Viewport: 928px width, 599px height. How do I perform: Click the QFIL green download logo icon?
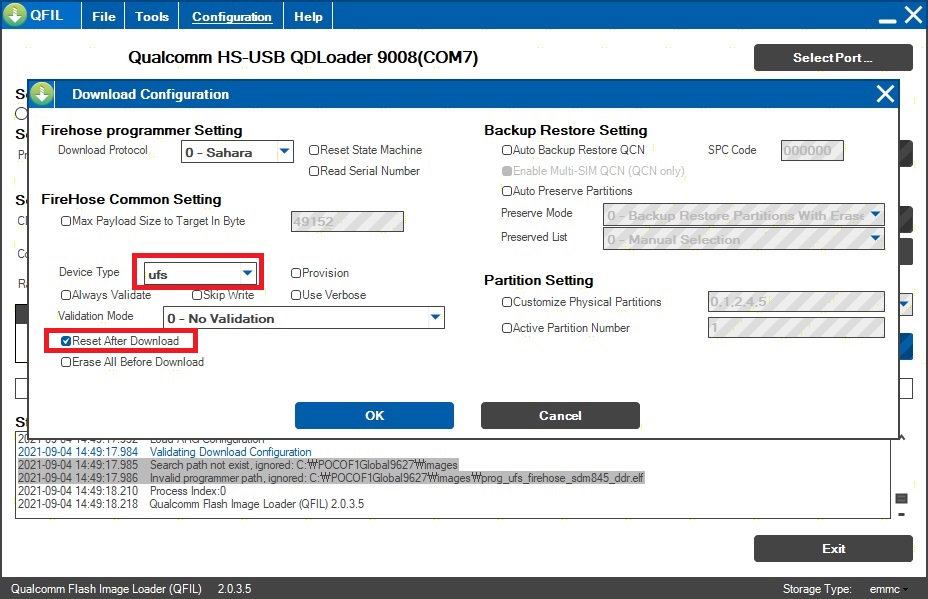pyautogui.click(x=15, y=14)
